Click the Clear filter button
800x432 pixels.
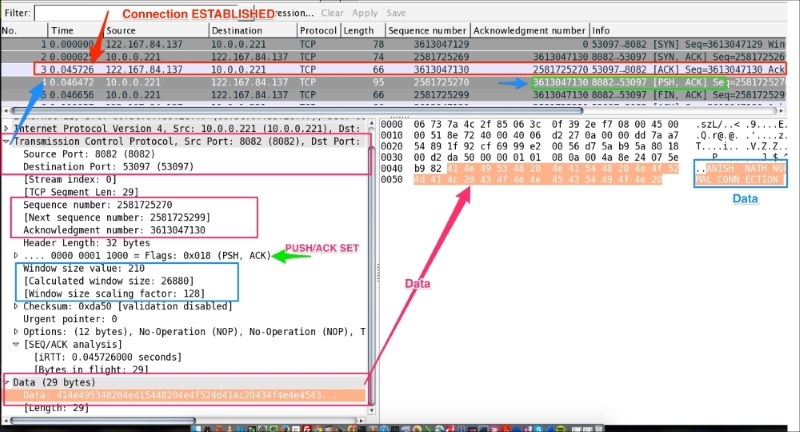coord(332,13)
